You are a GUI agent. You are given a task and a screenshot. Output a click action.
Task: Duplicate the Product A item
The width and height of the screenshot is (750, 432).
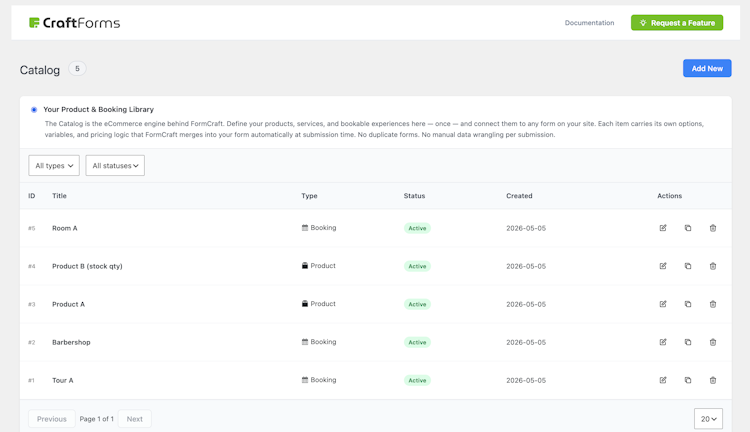688,304
